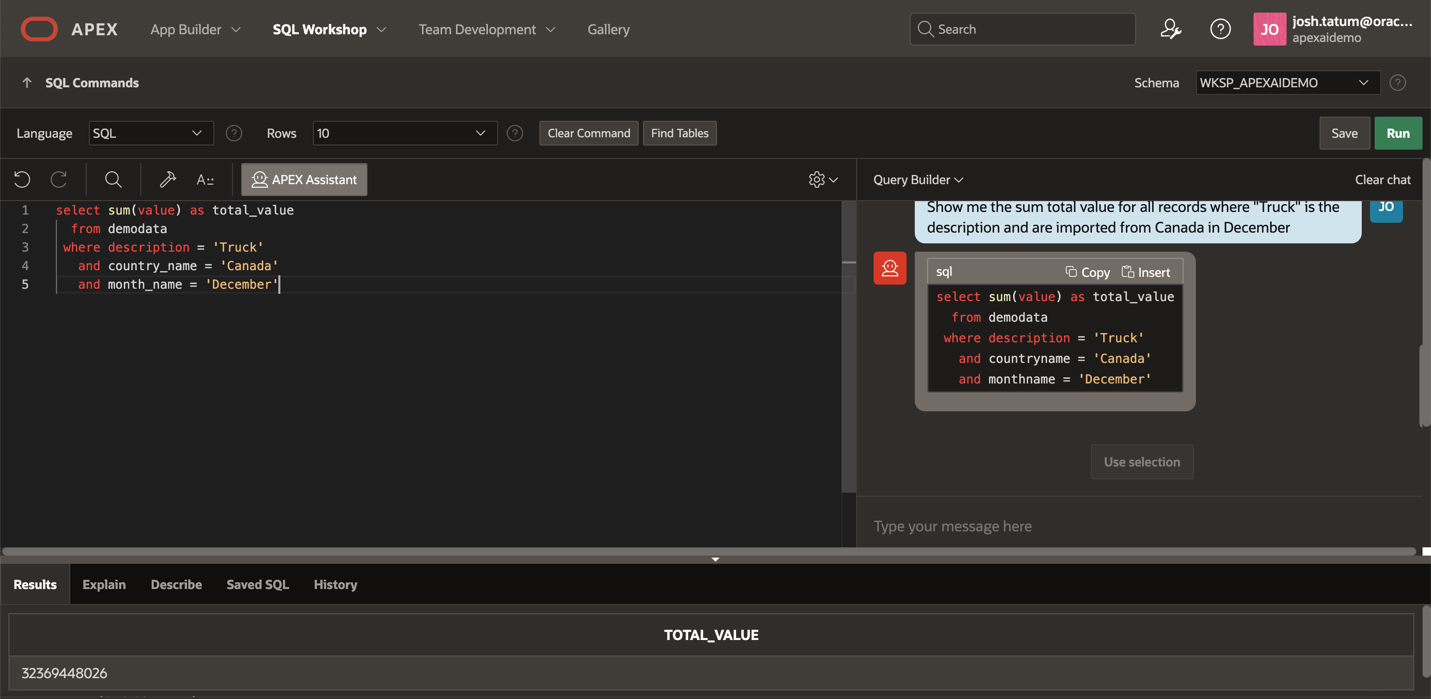Click the undo icon in editor toolbar

pyautogui.click(x=22, y=179)
